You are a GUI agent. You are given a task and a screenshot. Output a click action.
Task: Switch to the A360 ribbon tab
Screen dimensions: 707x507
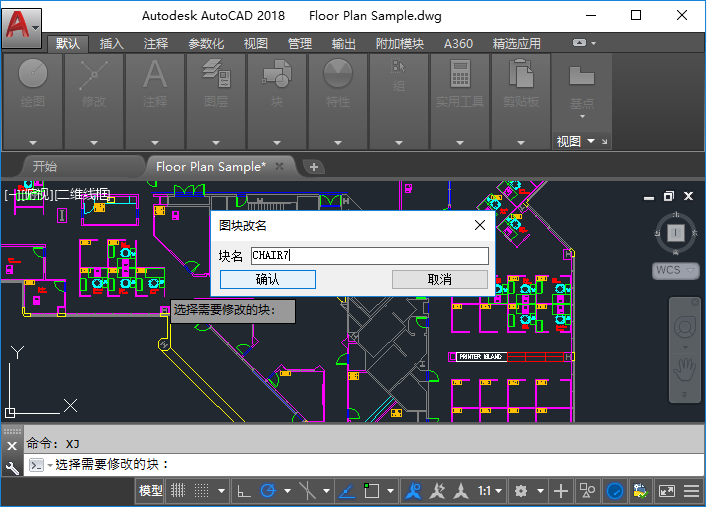[x=458, y=44]
